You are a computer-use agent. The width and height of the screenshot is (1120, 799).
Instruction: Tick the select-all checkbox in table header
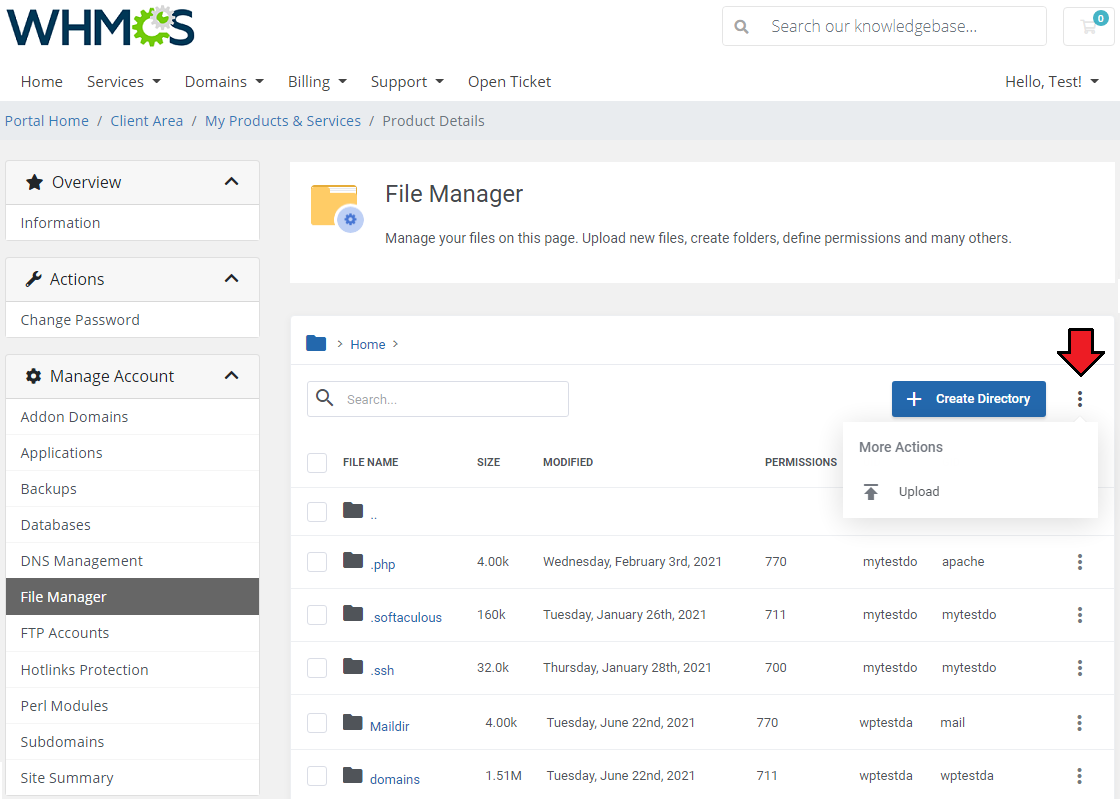click(x=316, y=463)
